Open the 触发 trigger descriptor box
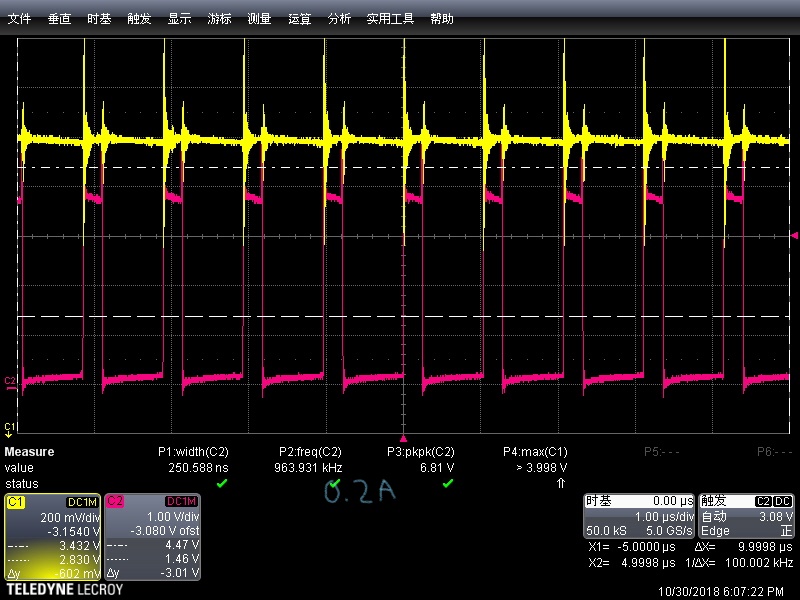The width and height of the screenshot is (800, 600). (x=746, y=516)
